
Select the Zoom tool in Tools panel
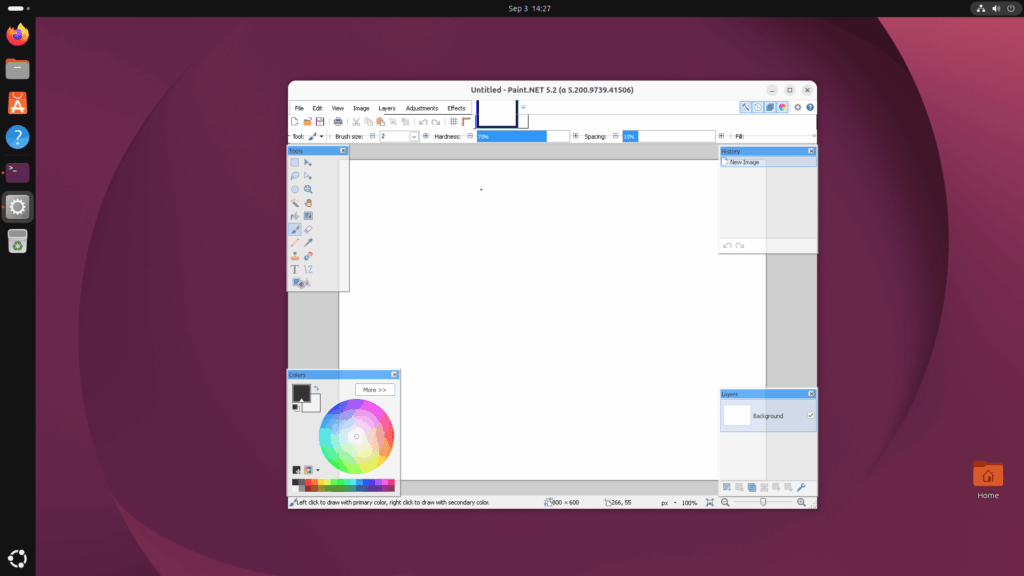(308, 189)
